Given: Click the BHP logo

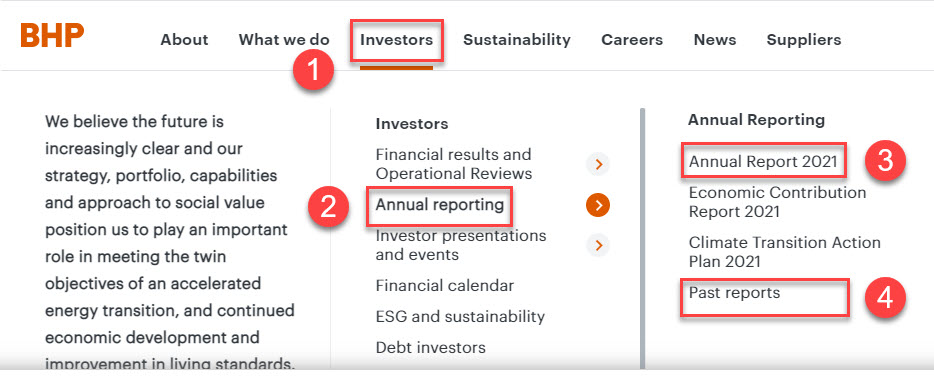Looking at the screenshot, I should pyautogui.click(x=52, y=36).
